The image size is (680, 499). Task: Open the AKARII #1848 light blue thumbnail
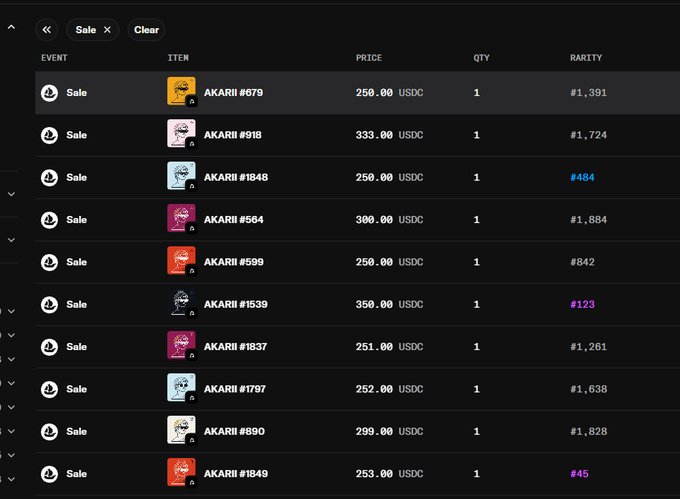pyautogui.click(x=181, y=176)
